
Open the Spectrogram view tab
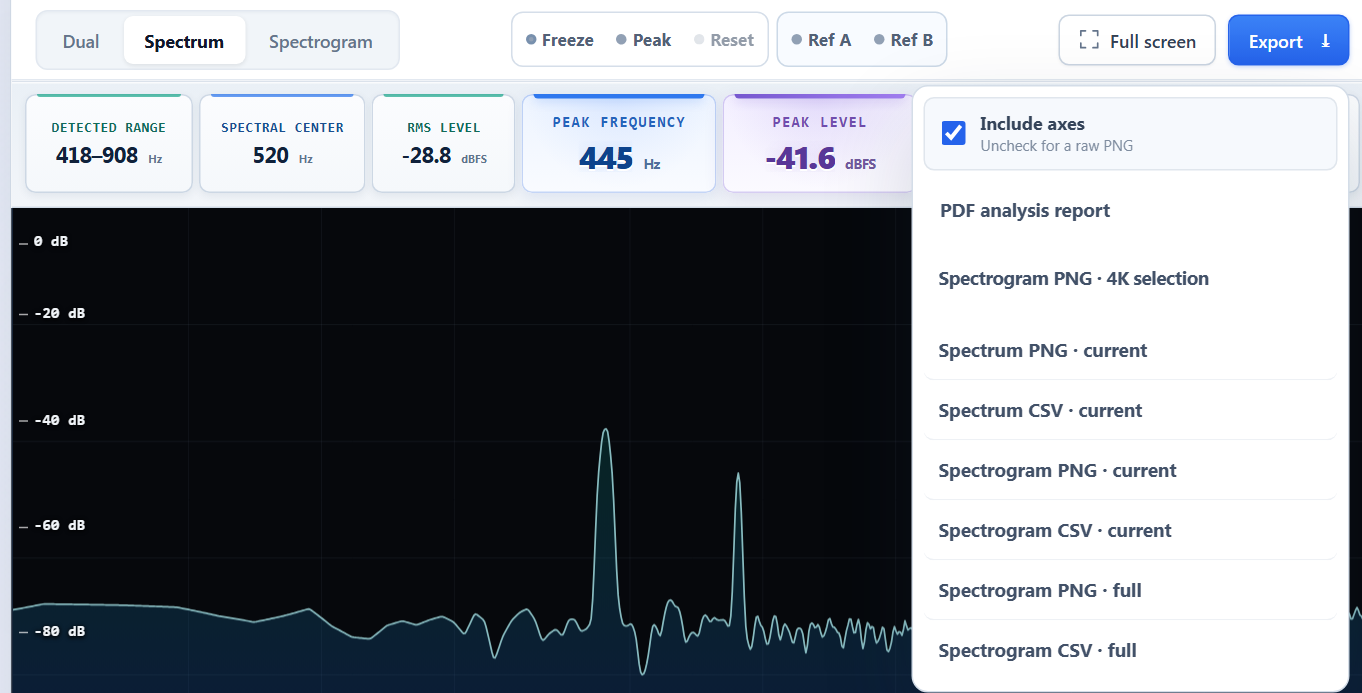point(321,41)
